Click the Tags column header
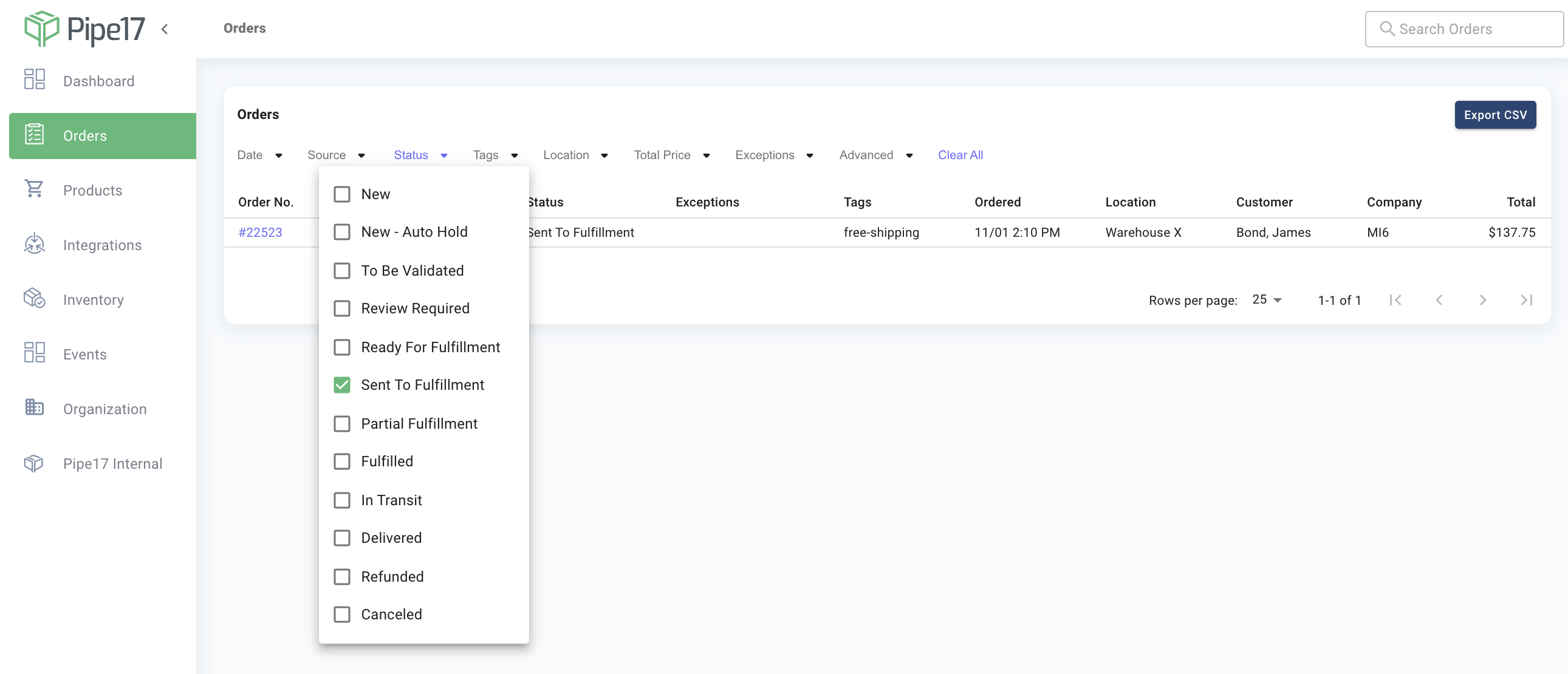The height and width of the screenshot is (674, 1568). click(857, 202)
